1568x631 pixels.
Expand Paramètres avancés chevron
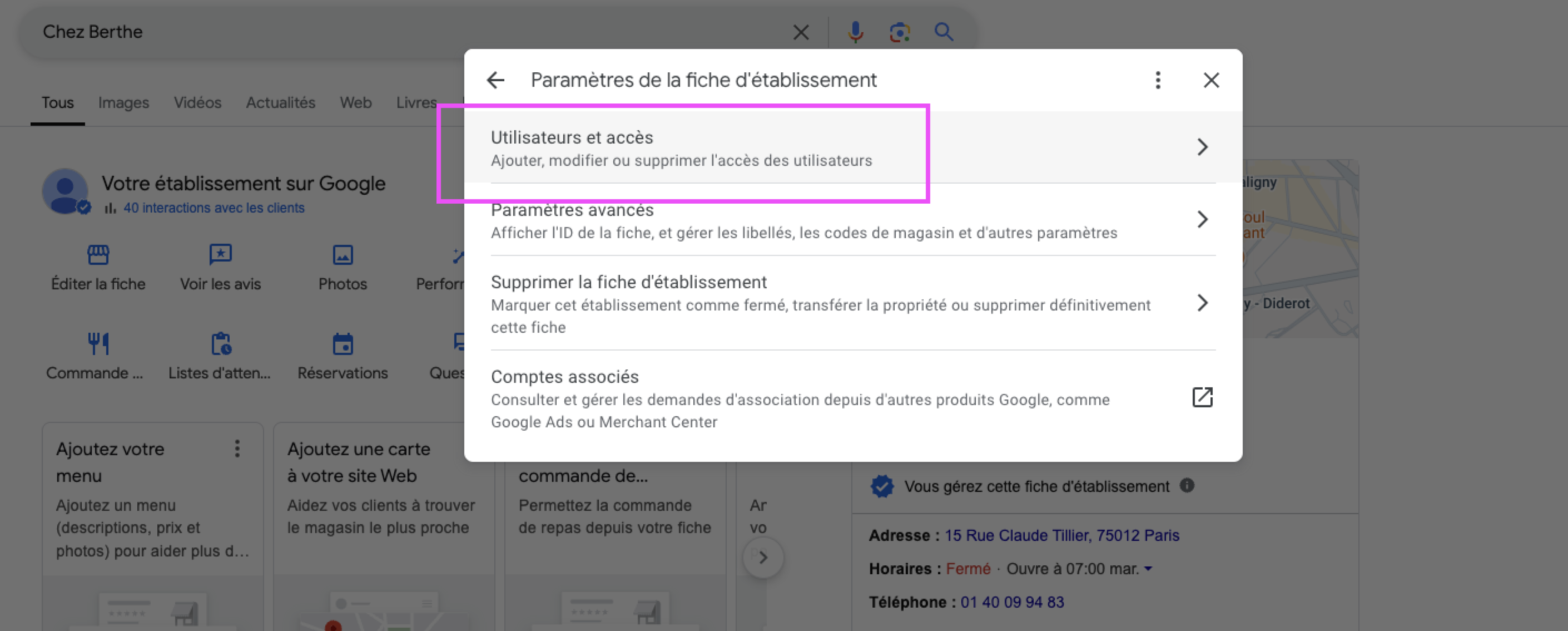(x=1202, y=219)
